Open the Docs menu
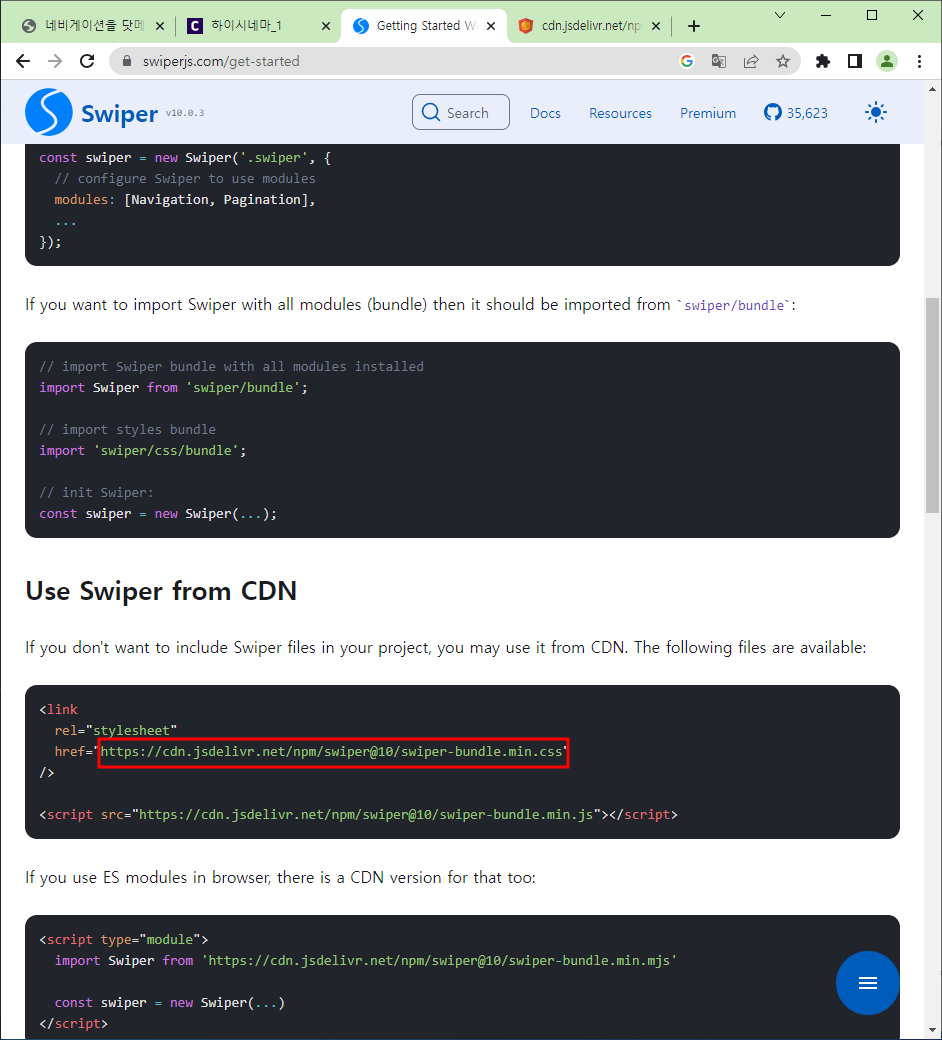The height and width of the screenshot is (1040, 942). (x=545, y=113)
